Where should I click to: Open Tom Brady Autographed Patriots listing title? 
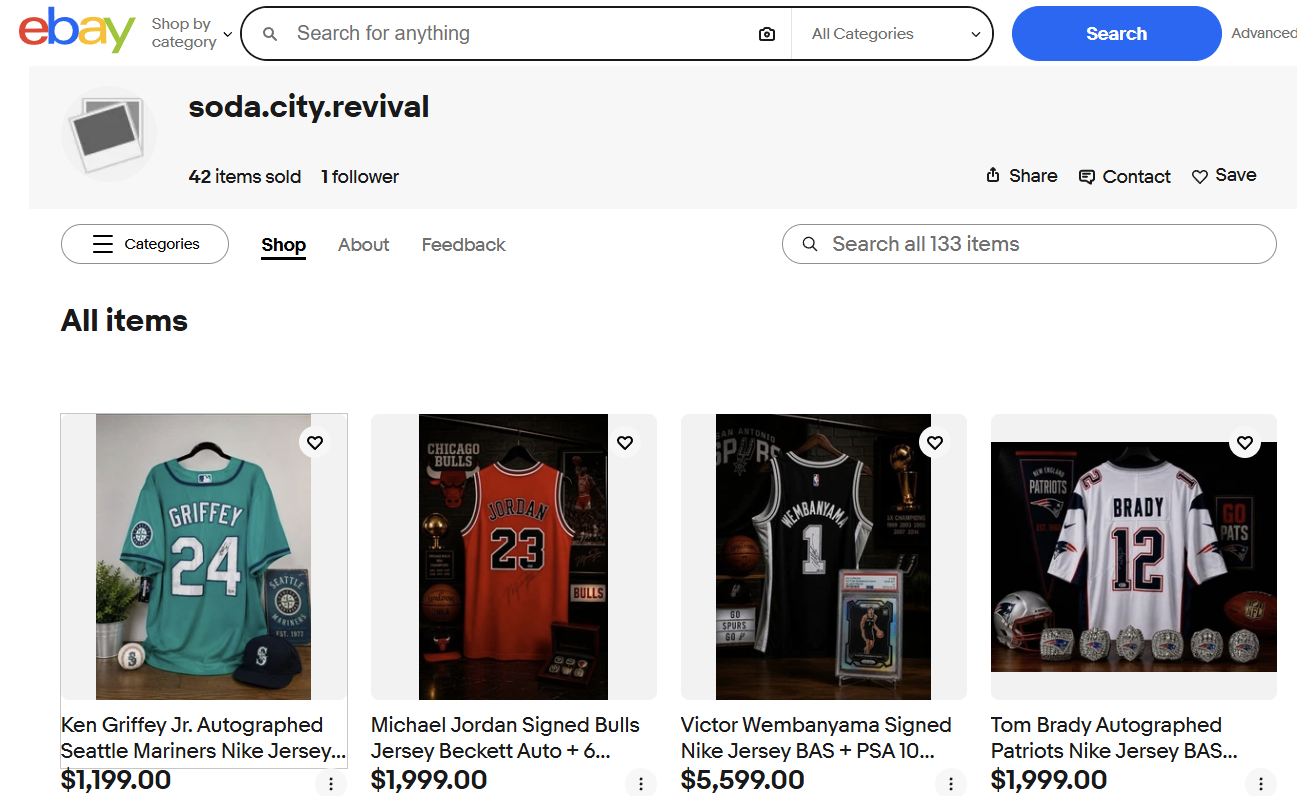coord(1114,738)
